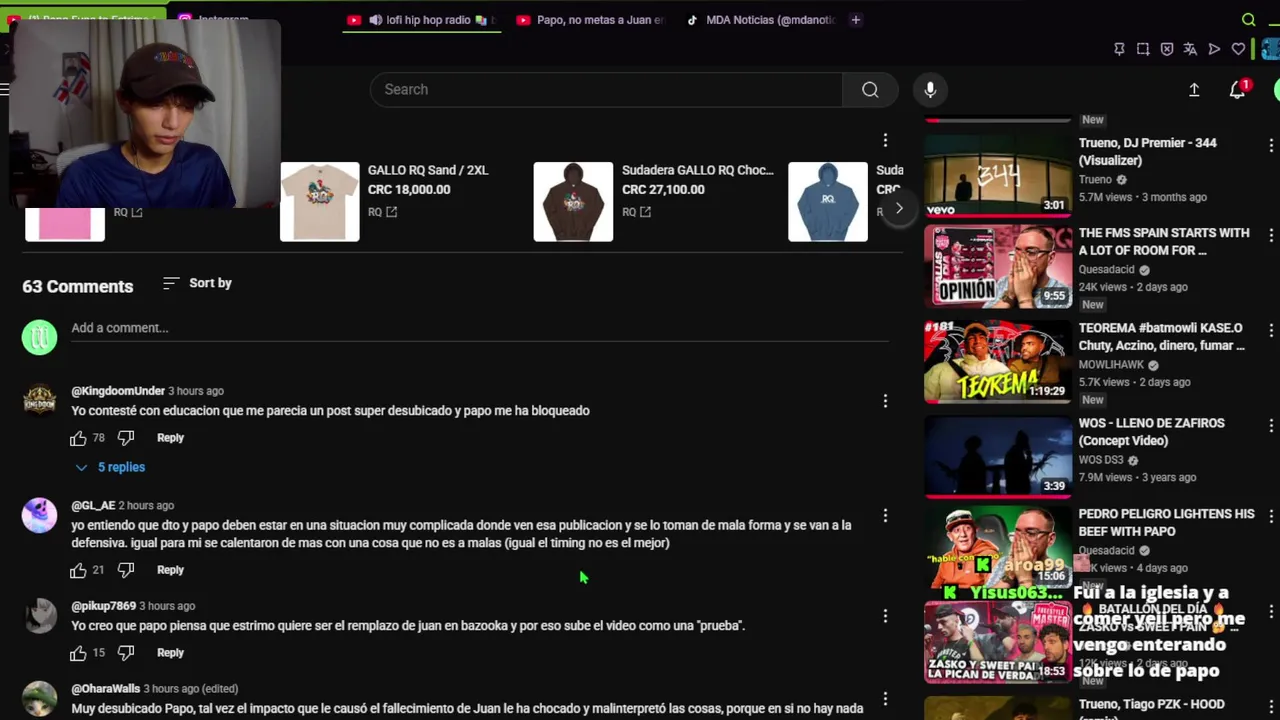Screen dimensions: 1280x720
Task: Open Sort by comments dropdown
Action: 197,283
